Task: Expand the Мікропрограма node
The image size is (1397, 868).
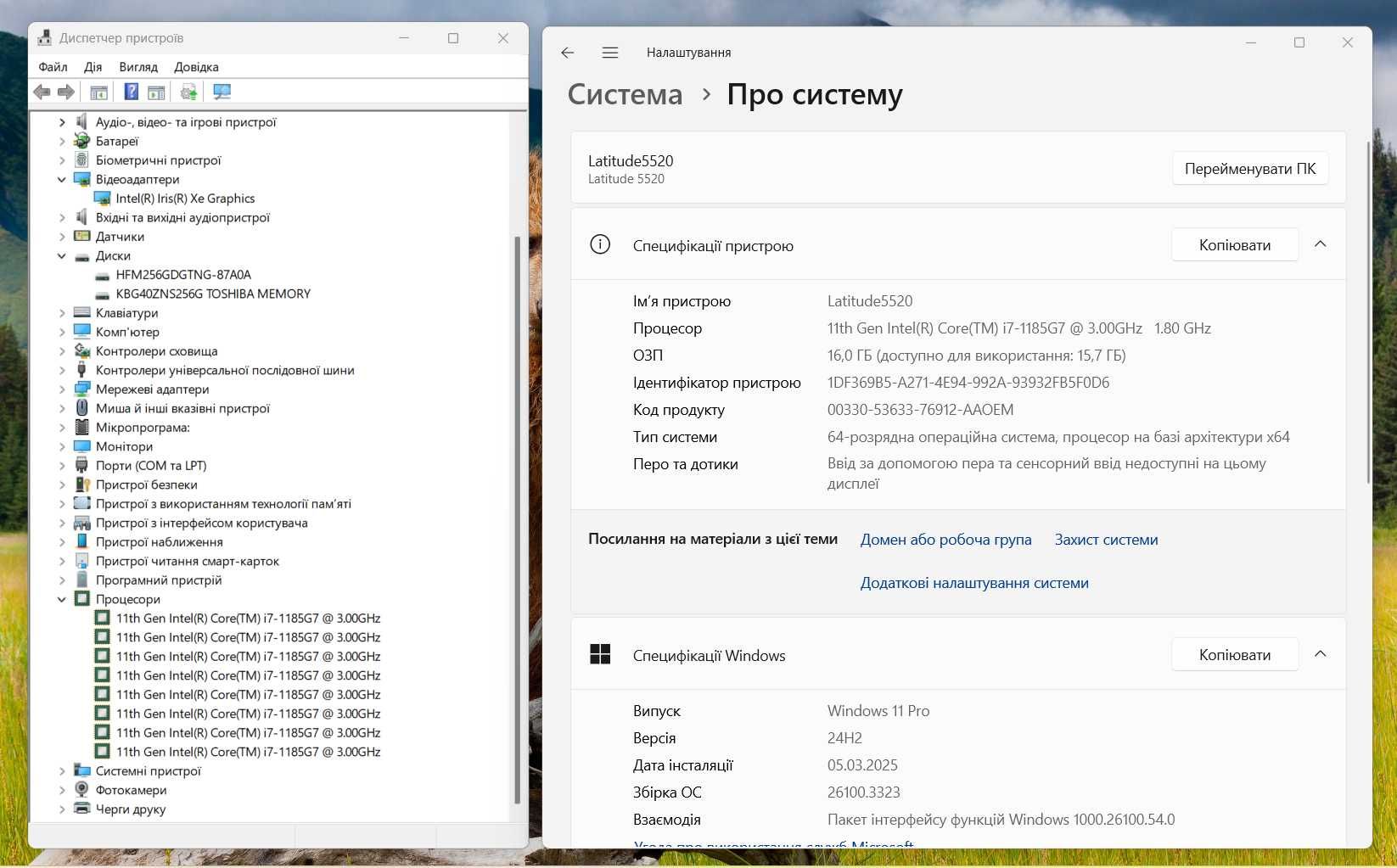Action: point(62,427)
